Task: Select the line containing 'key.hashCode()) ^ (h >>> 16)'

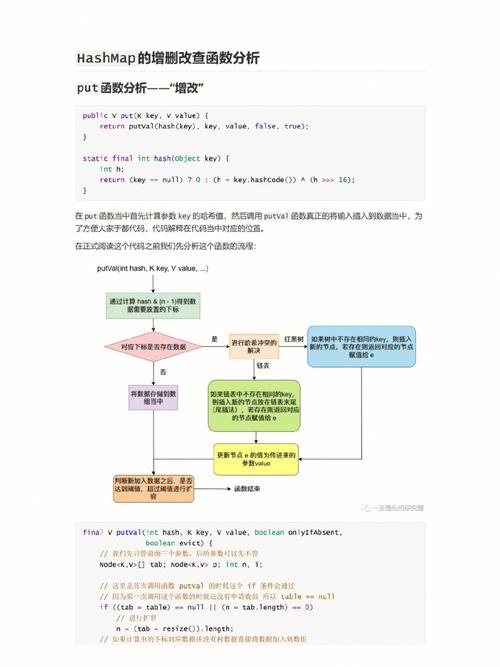Action: click(227, 180)
